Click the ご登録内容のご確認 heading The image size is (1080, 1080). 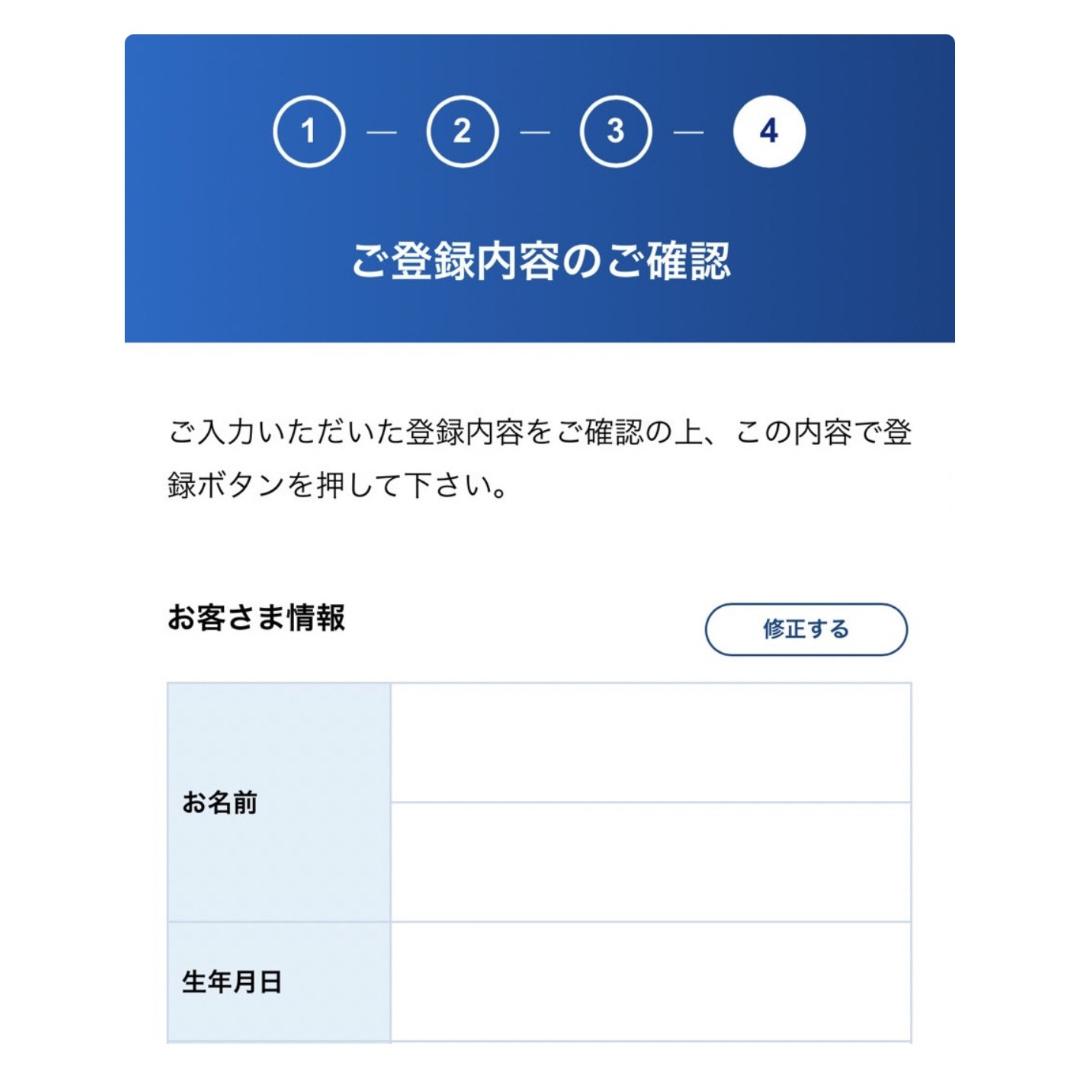tap(540, 260)
